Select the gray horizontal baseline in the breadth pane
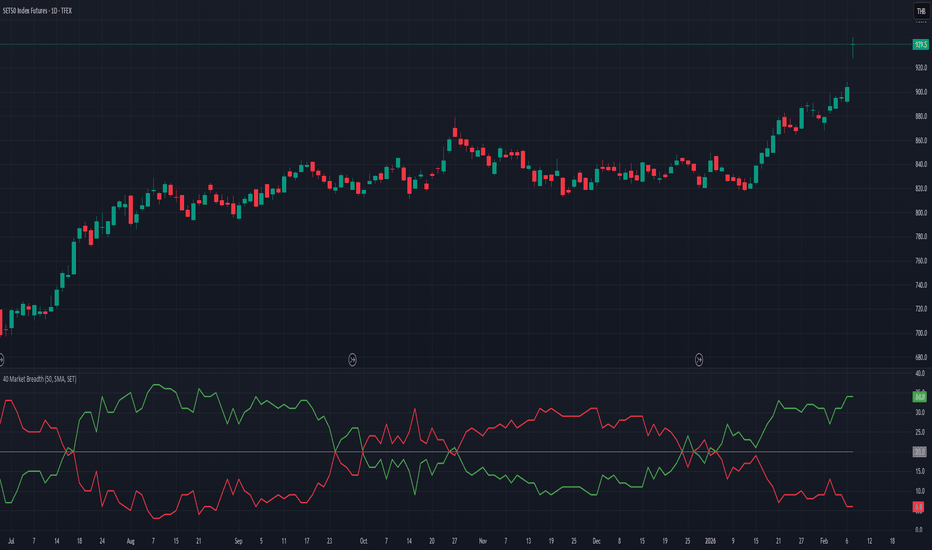The width and height of the screenshot is (932, 550). pos(426,452)
